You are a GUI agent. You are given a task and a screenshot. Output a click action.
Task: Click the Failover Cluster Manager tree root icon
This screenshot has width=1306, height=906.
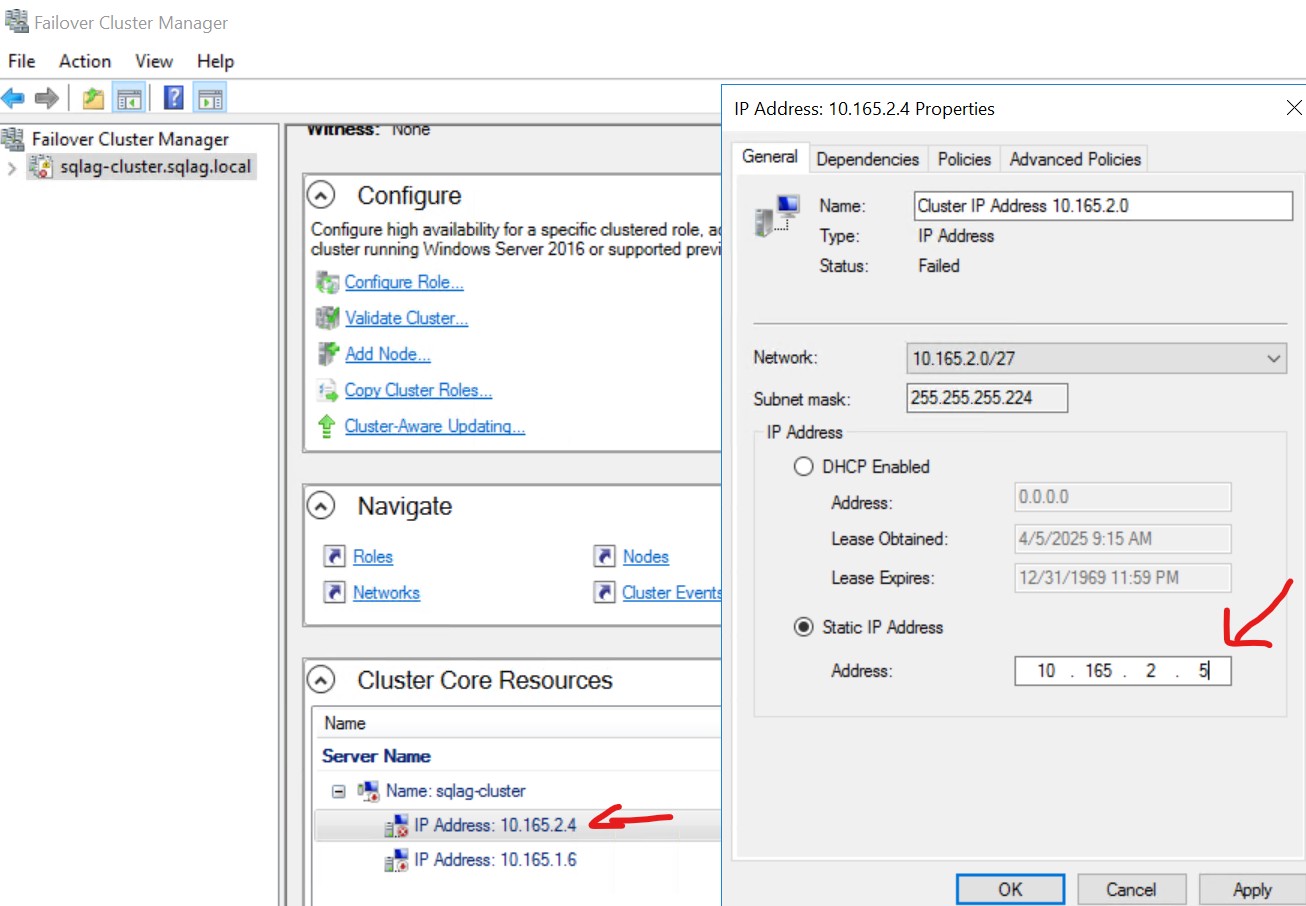[14, 139]
